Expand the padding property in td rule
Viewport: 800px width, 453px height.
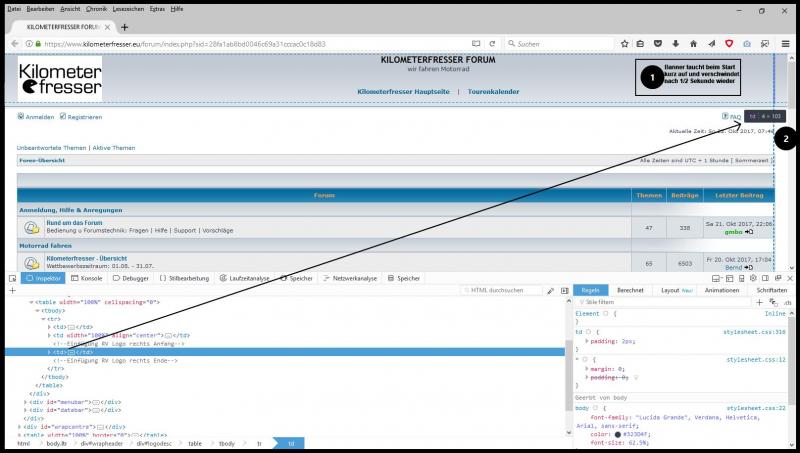point(587,341)
